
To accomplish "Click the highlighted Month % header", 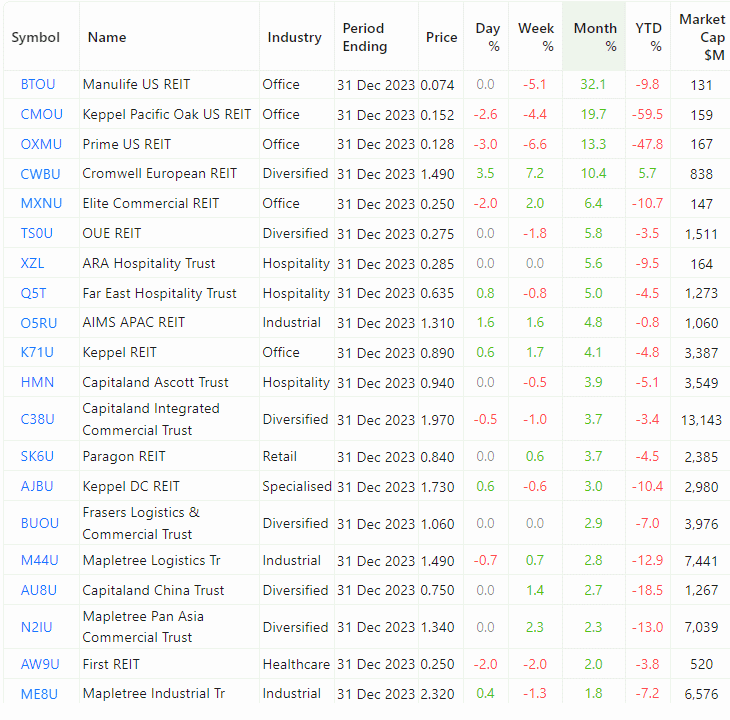I will [595, 38].
